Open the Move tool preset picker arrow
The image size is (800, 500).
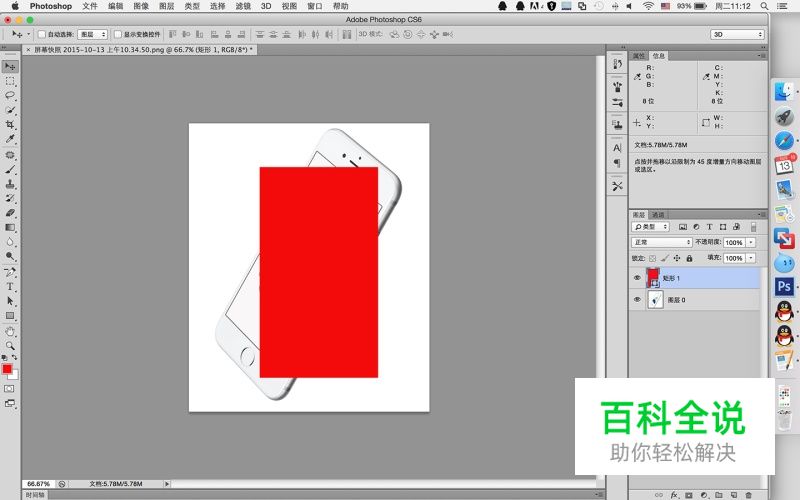tap(29, 34)
